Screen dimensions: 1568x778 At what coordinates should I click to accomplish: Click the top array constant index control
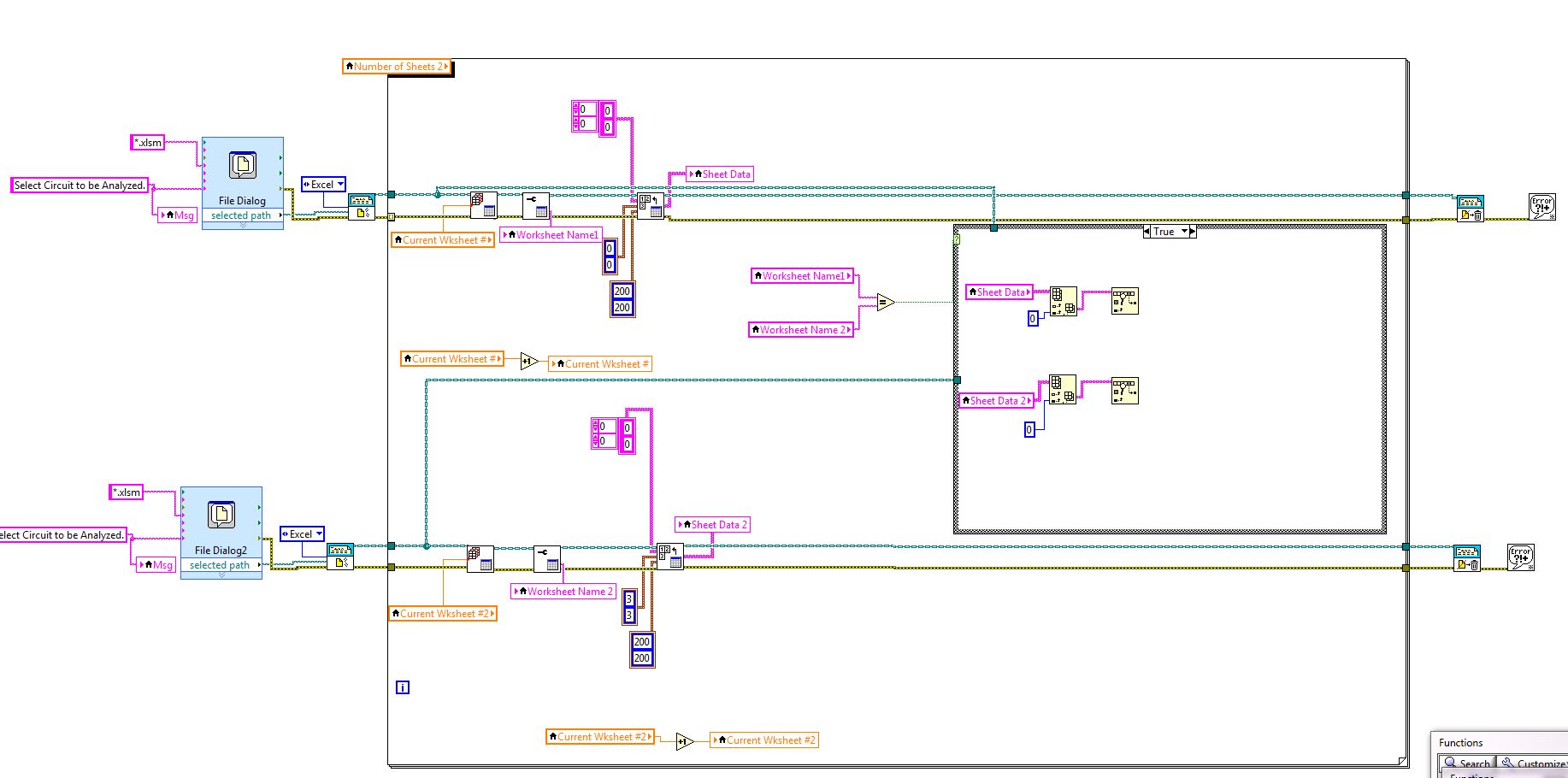(x=584, y=116)
